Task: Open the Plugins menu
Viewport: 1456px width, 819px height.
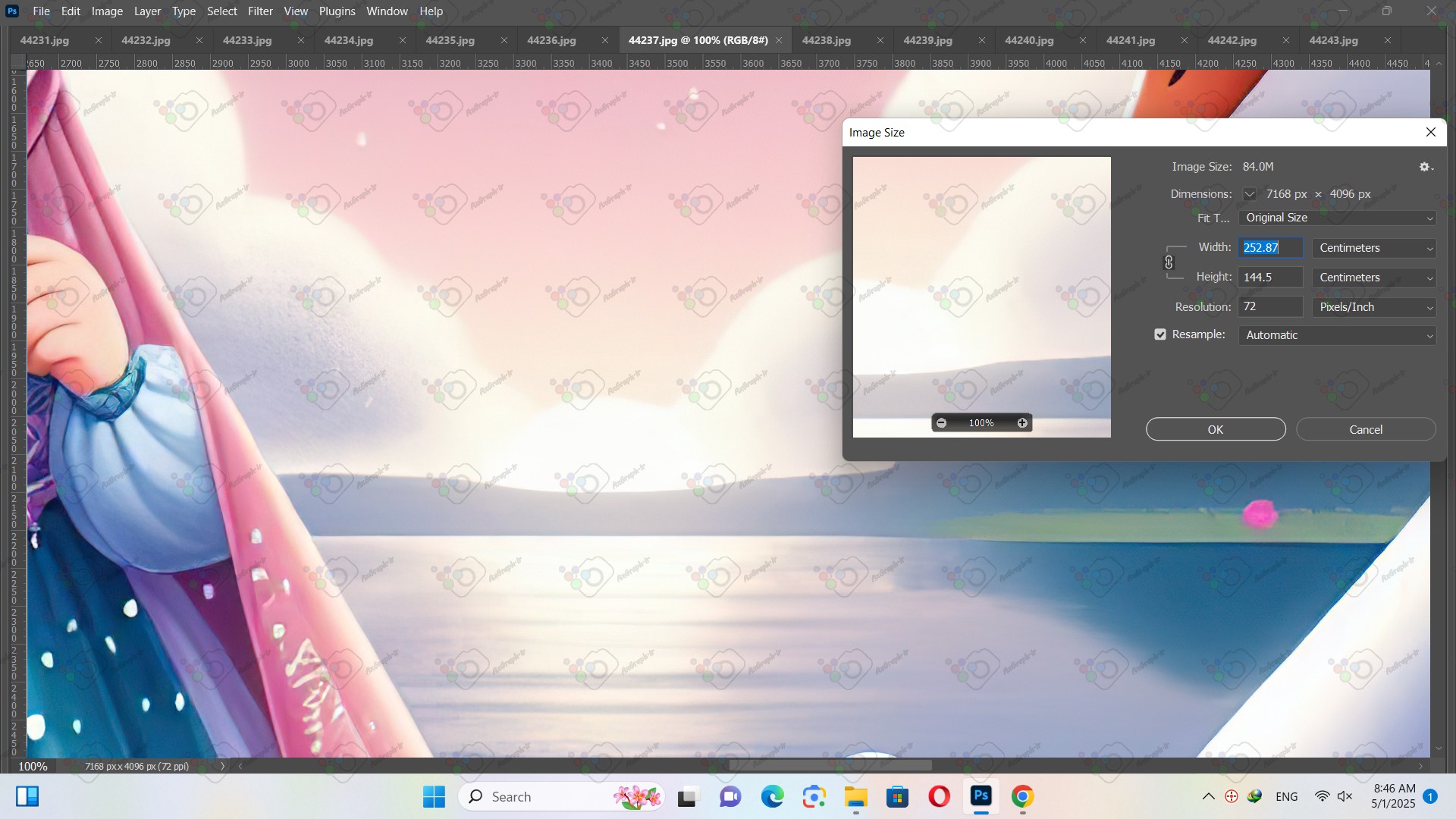Action: [x=337, y=11]
